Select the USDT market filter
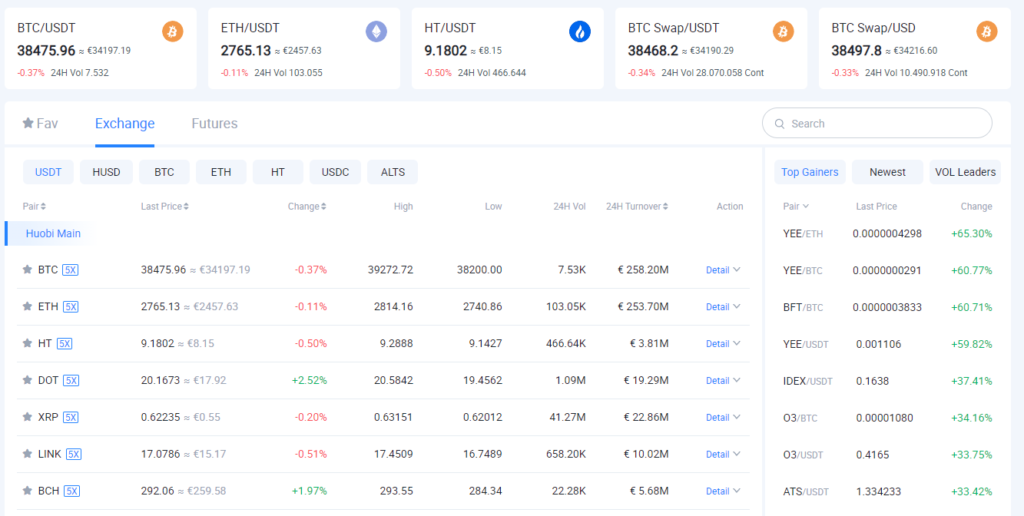Viewport: 1024px width, 516px height. (48, 172)
